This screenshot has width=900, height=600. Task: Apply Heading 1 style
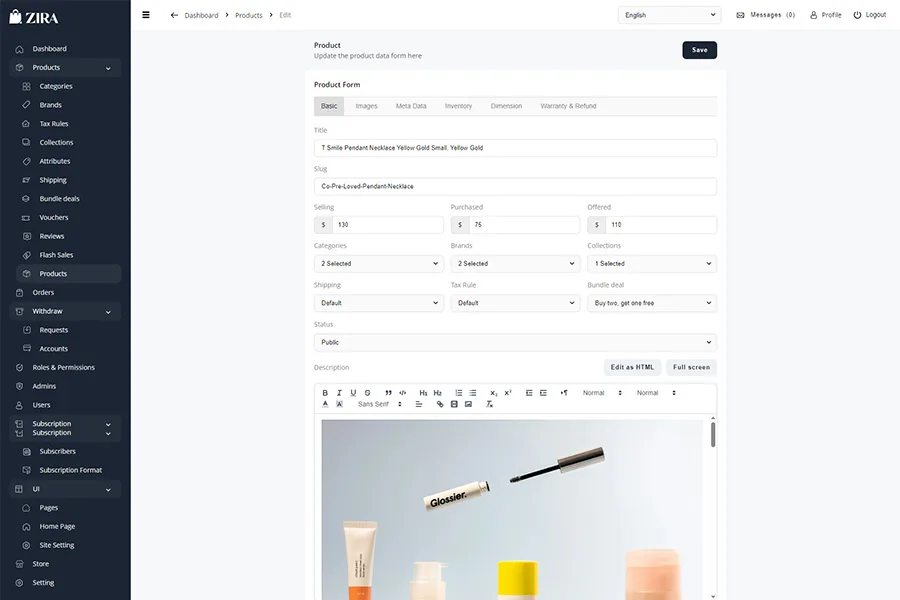coord(423,393)
